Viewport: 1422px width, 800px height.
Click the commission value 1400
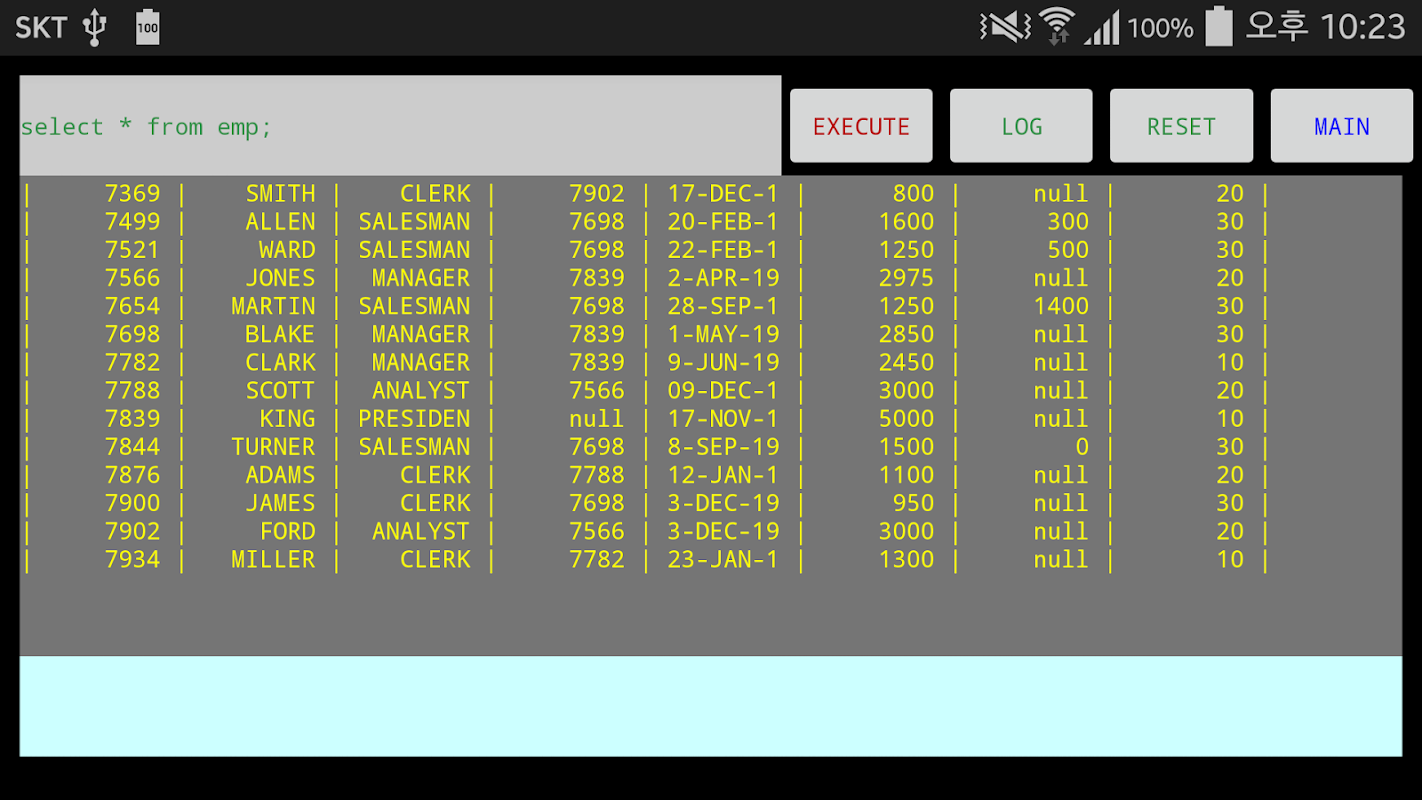tap(1061, 306)
